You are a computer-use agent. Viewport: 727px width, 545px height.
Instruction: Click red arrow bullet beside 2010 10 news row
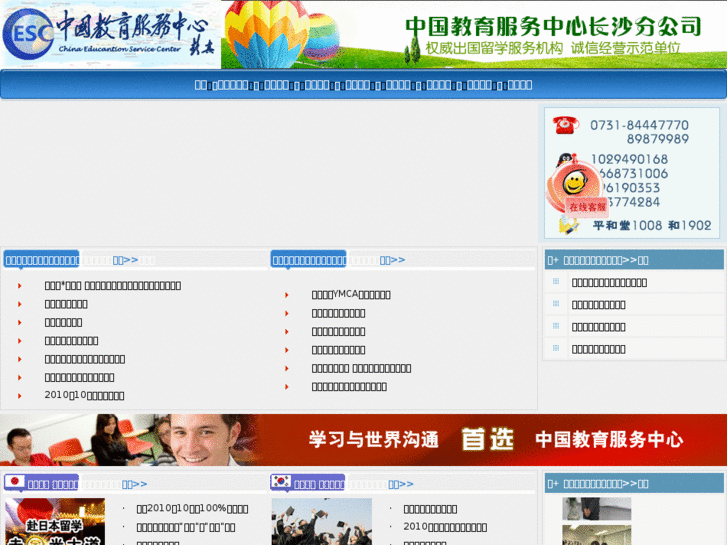pos(19,396)
